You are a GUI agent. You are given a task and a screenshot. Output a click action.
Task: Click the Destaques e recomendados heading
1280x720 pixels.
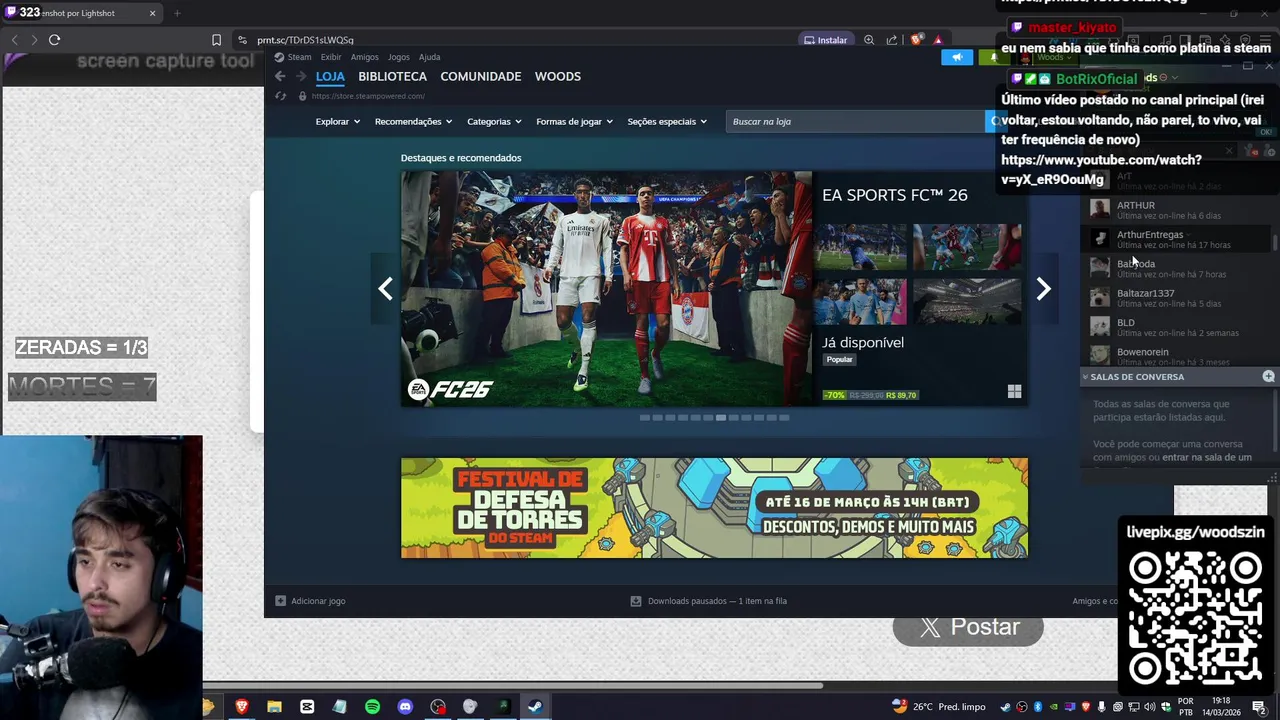point(461,158)
